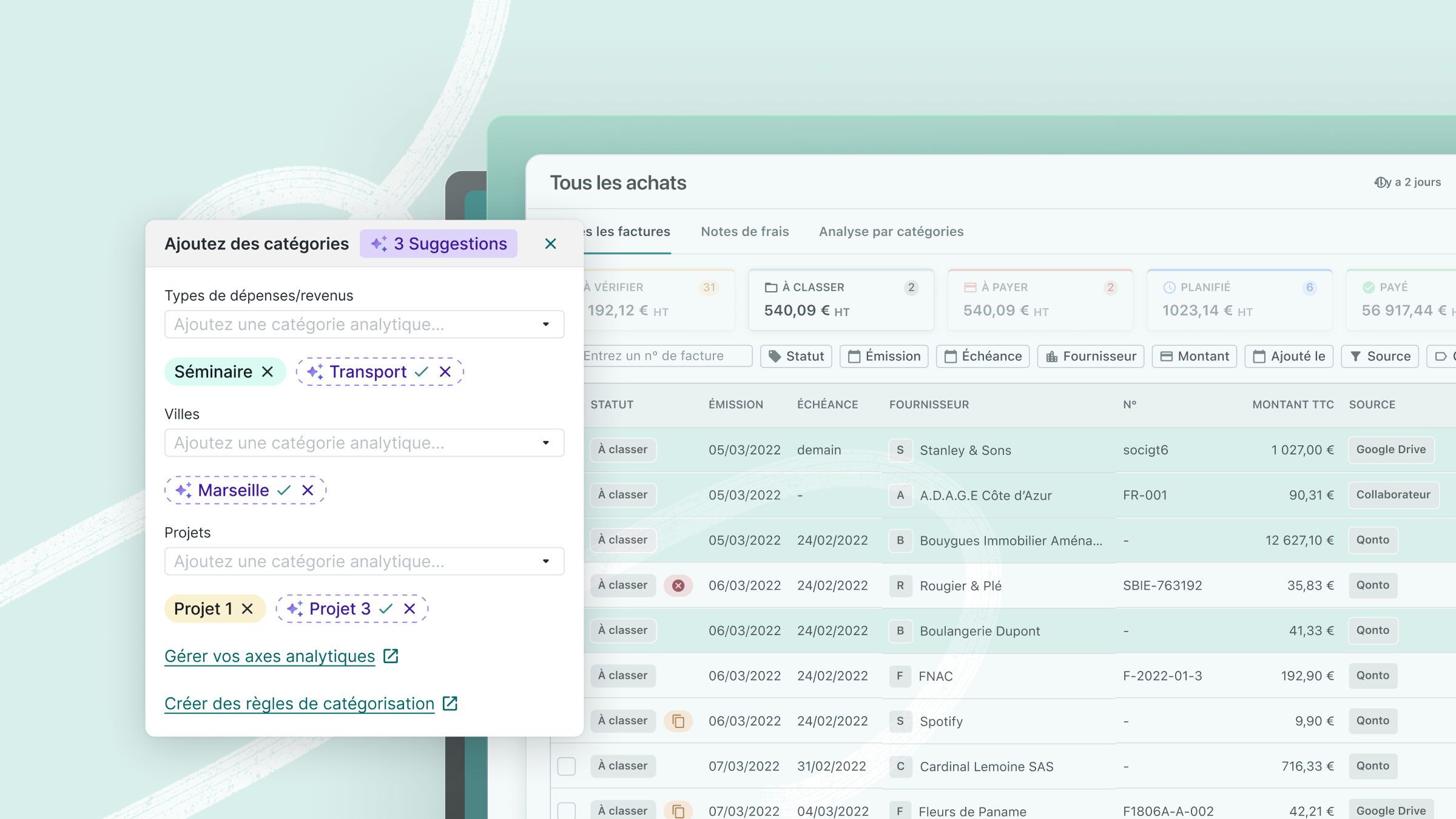Select the Planifié summary card
The image size is (1456, 819).
point(1239,300)
